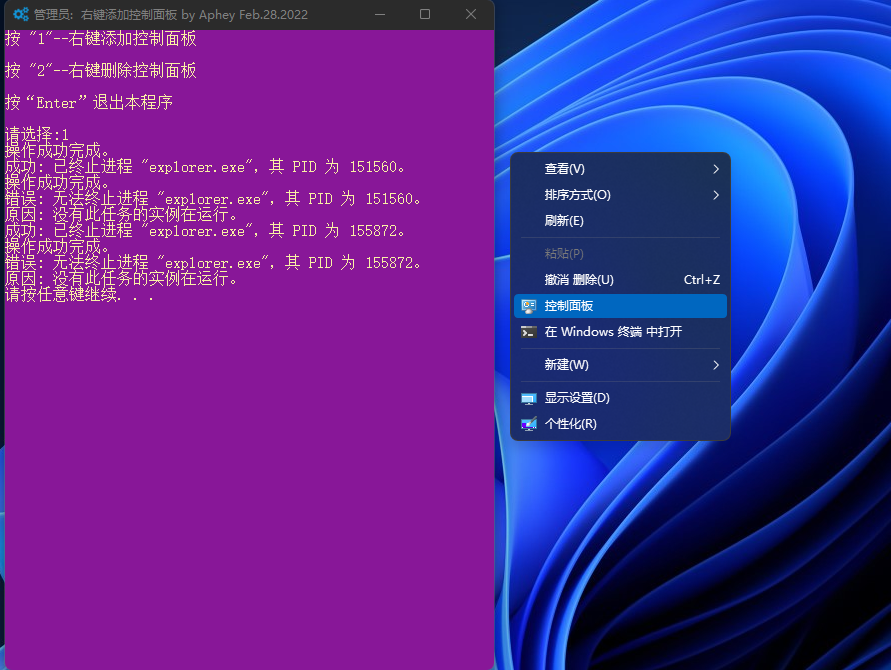Select 撤消 删除(U) in the context menu
The height and width of the screenshot is (670, 891).
click(x=579, y=280)
